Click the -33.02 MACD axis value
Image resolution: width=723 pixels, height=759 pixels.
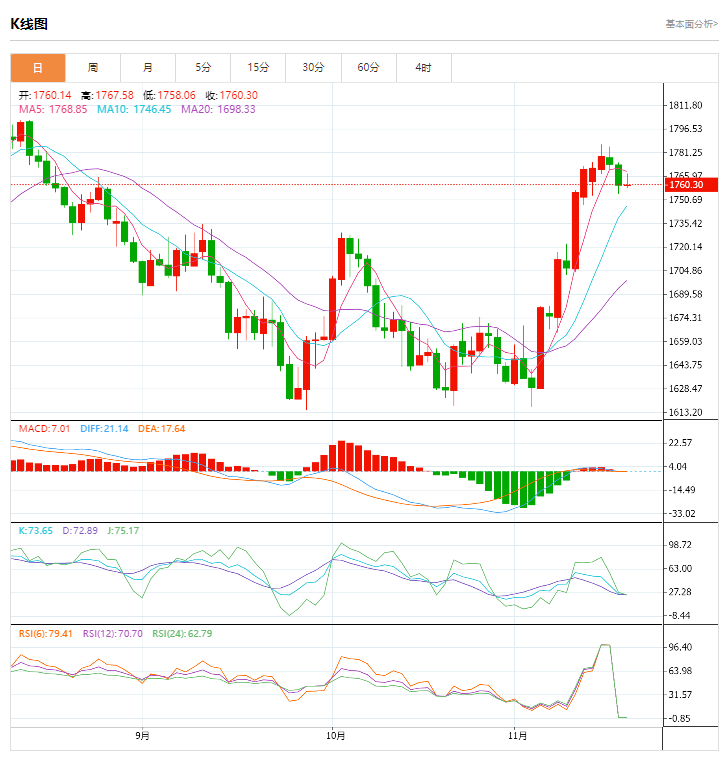coord(682,514)
